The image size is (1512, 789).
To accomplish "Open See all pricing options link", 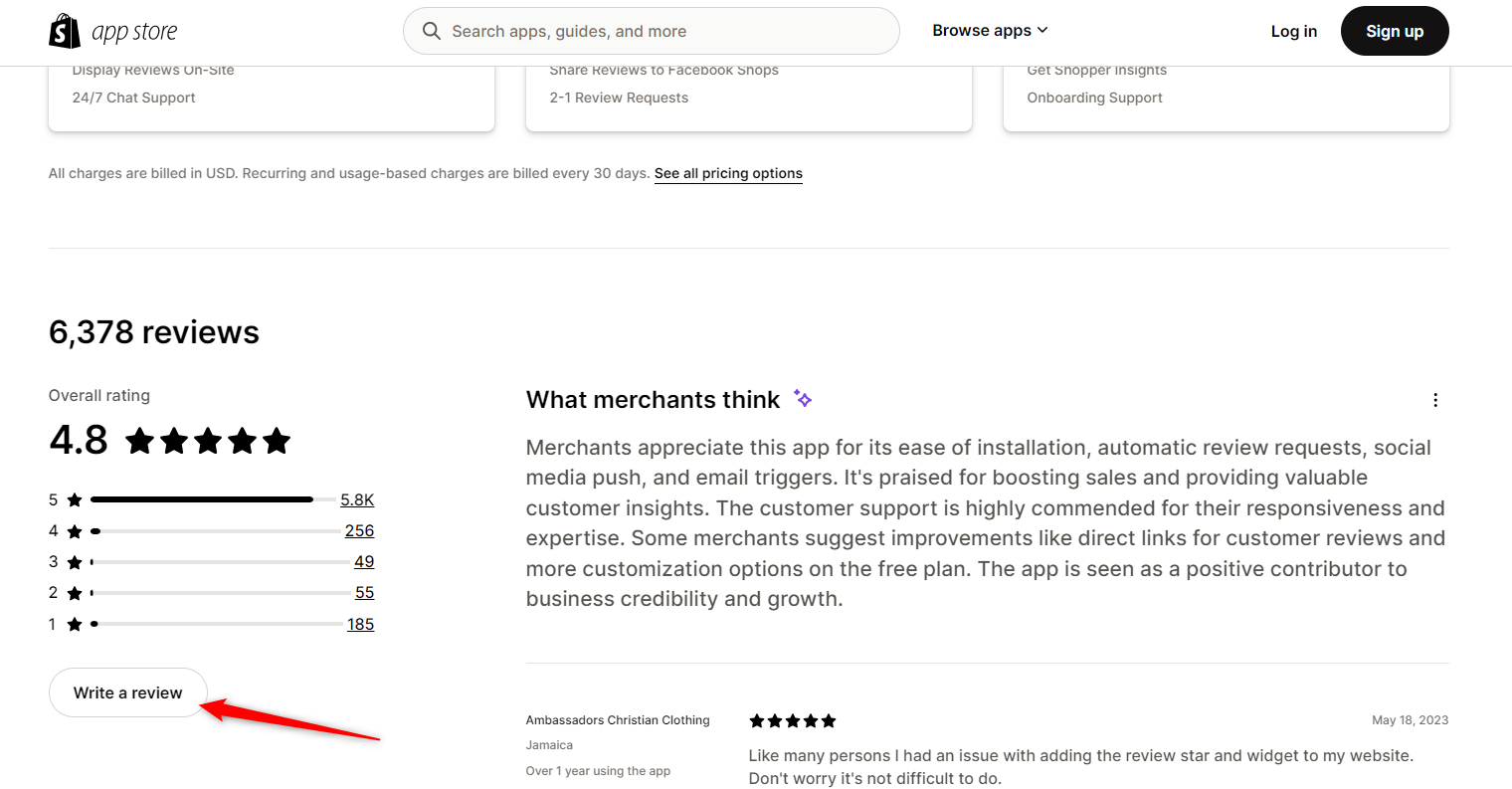I will 728,173.
